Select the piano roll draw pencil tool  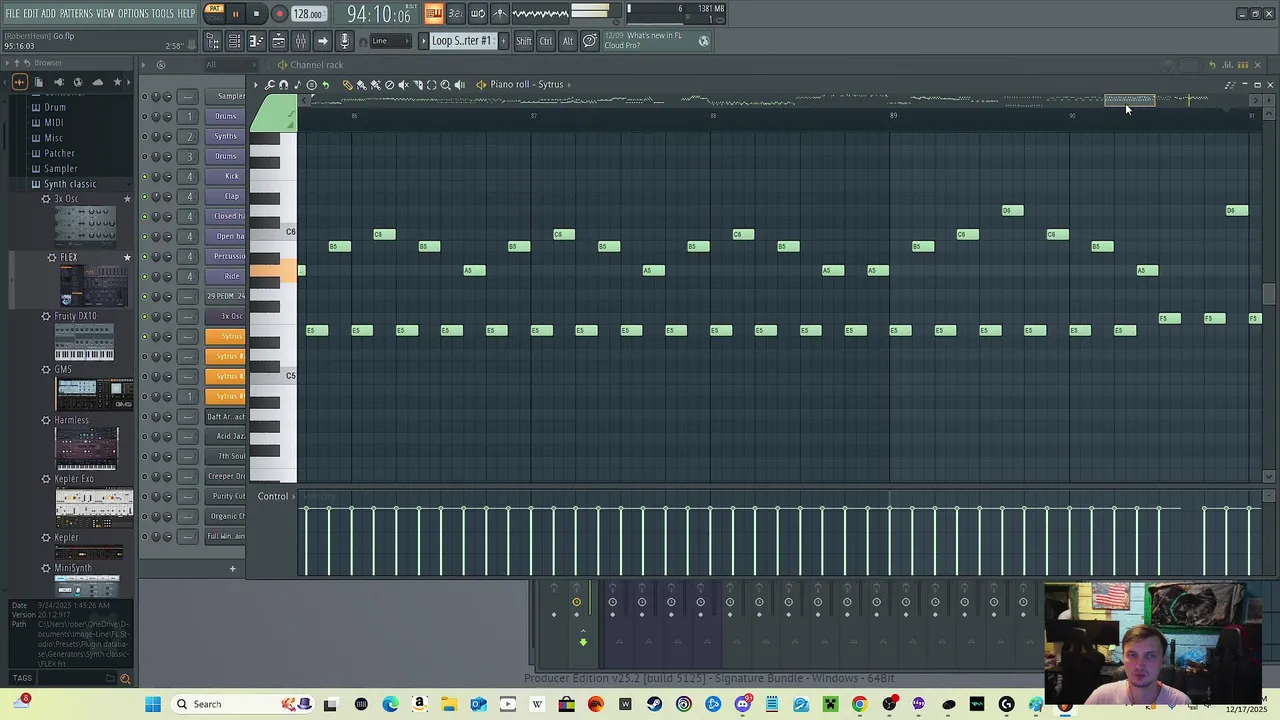pos(347,85)
